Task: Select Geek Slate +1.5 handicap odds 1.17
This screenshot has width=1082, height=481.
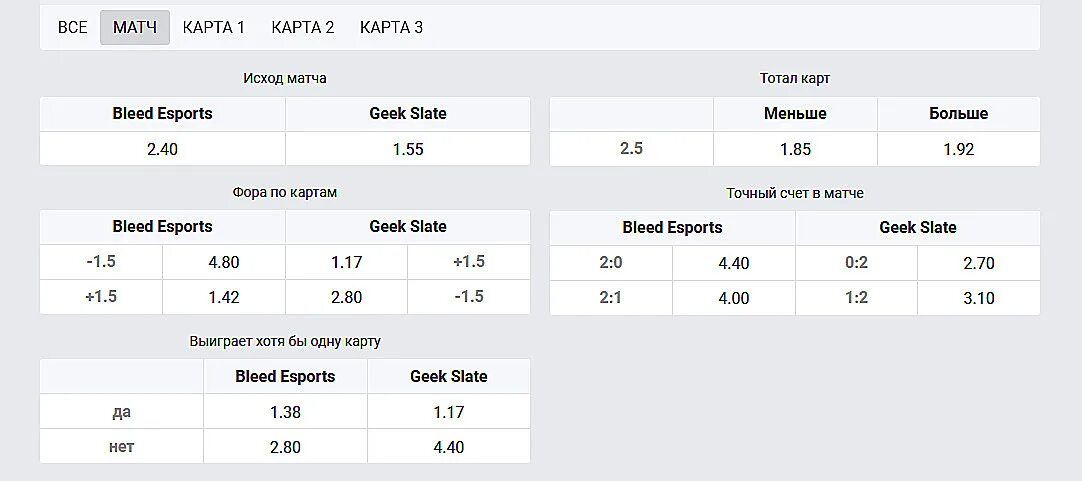Action: pos(346,262)
